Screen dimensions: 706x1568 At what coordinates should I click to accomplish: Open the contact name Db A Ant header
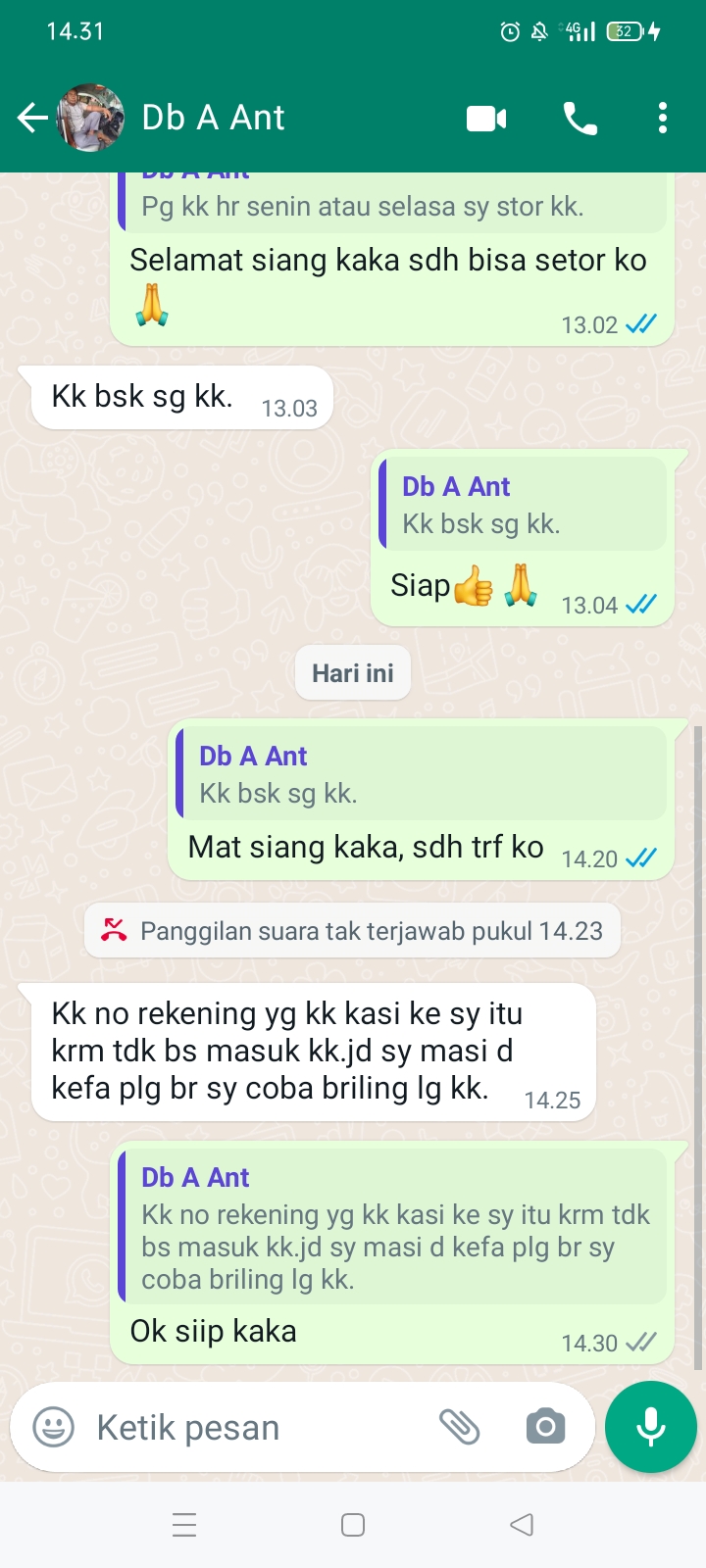213,118
